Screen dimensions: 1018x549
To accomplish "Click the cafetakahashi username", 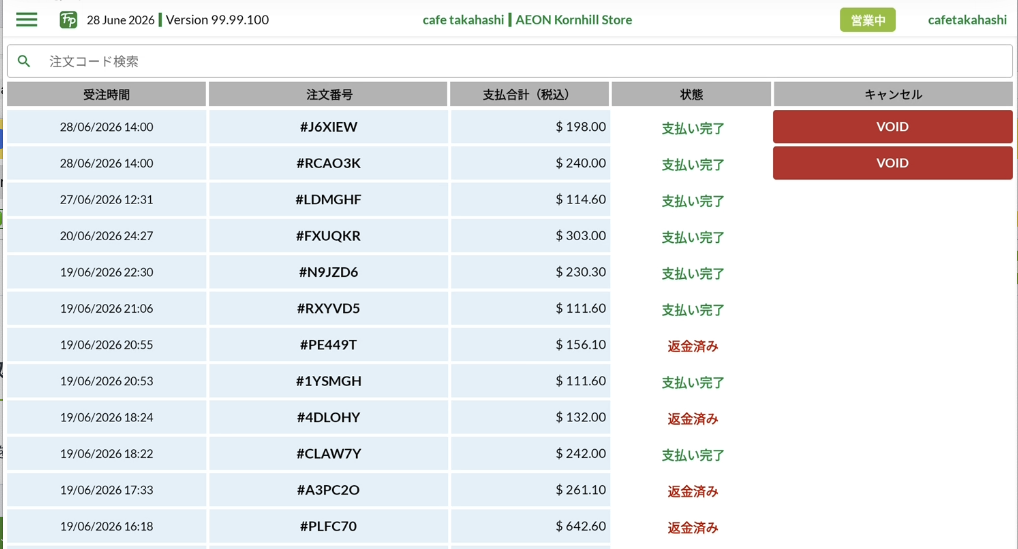I will (x=967, y=20).
